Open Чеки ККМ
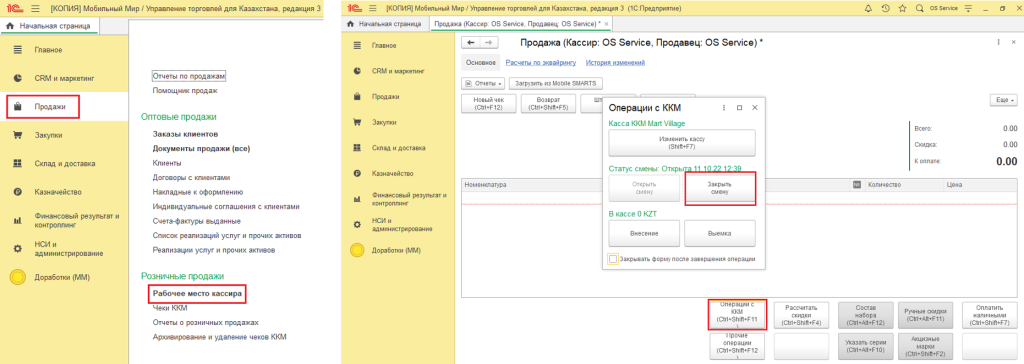The height and width of the screenshot is (364, 1024). click(170, 308)
